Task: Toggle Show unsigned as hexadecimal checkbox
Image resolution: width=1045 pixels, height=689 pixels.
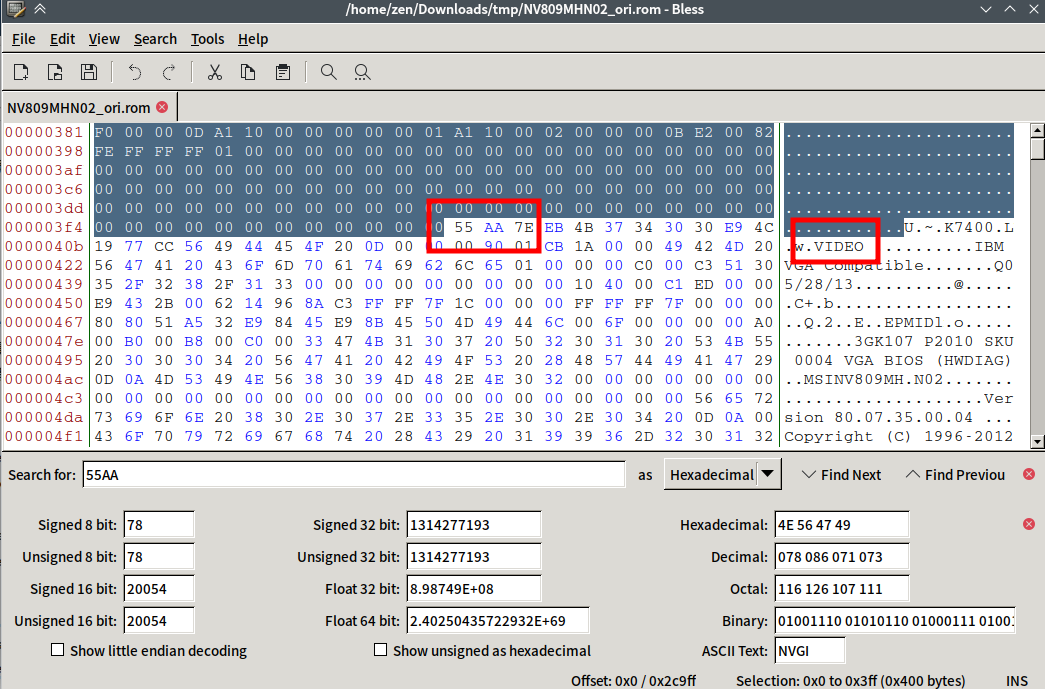Action: (x=380, y=651)
